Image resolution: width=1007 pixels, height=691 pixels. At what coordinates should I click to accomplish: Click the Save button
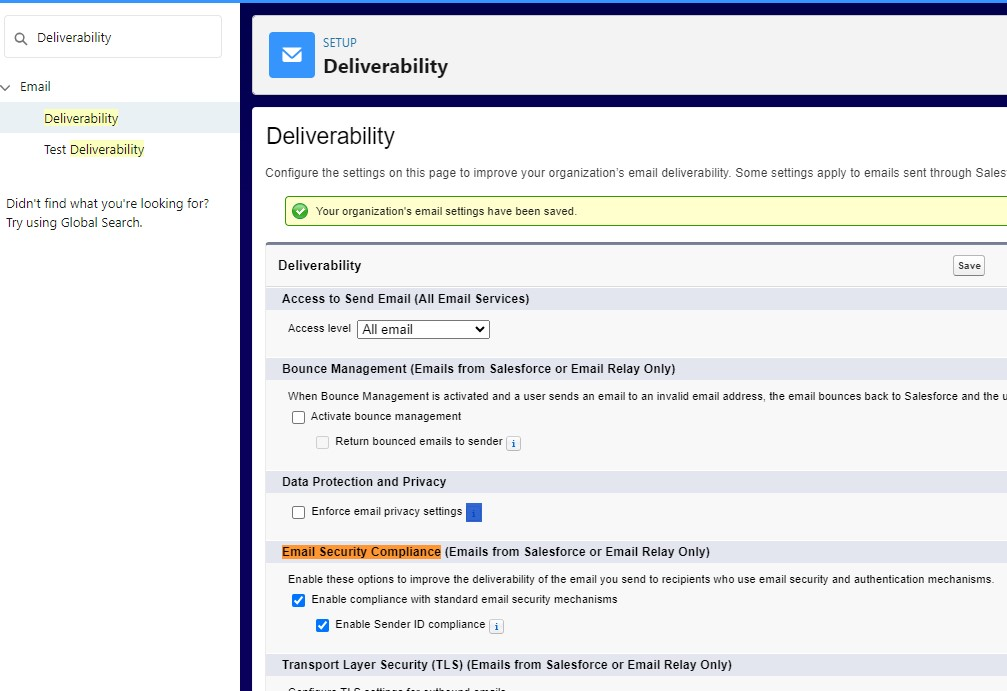coord(968,266)
